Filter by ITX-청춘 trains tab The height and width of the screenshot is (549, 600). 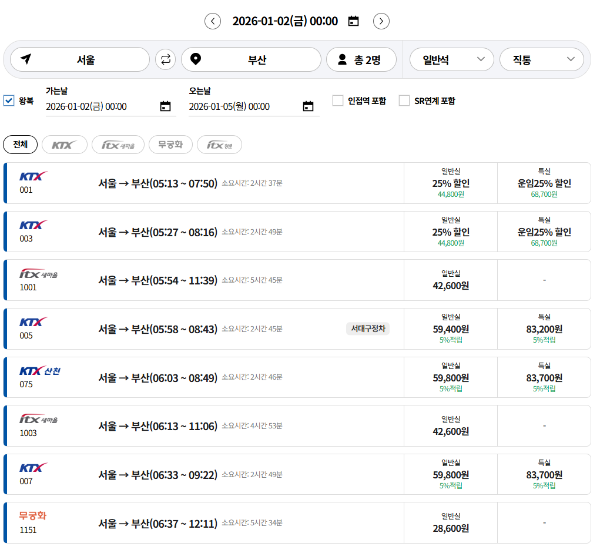coord(219,145)
